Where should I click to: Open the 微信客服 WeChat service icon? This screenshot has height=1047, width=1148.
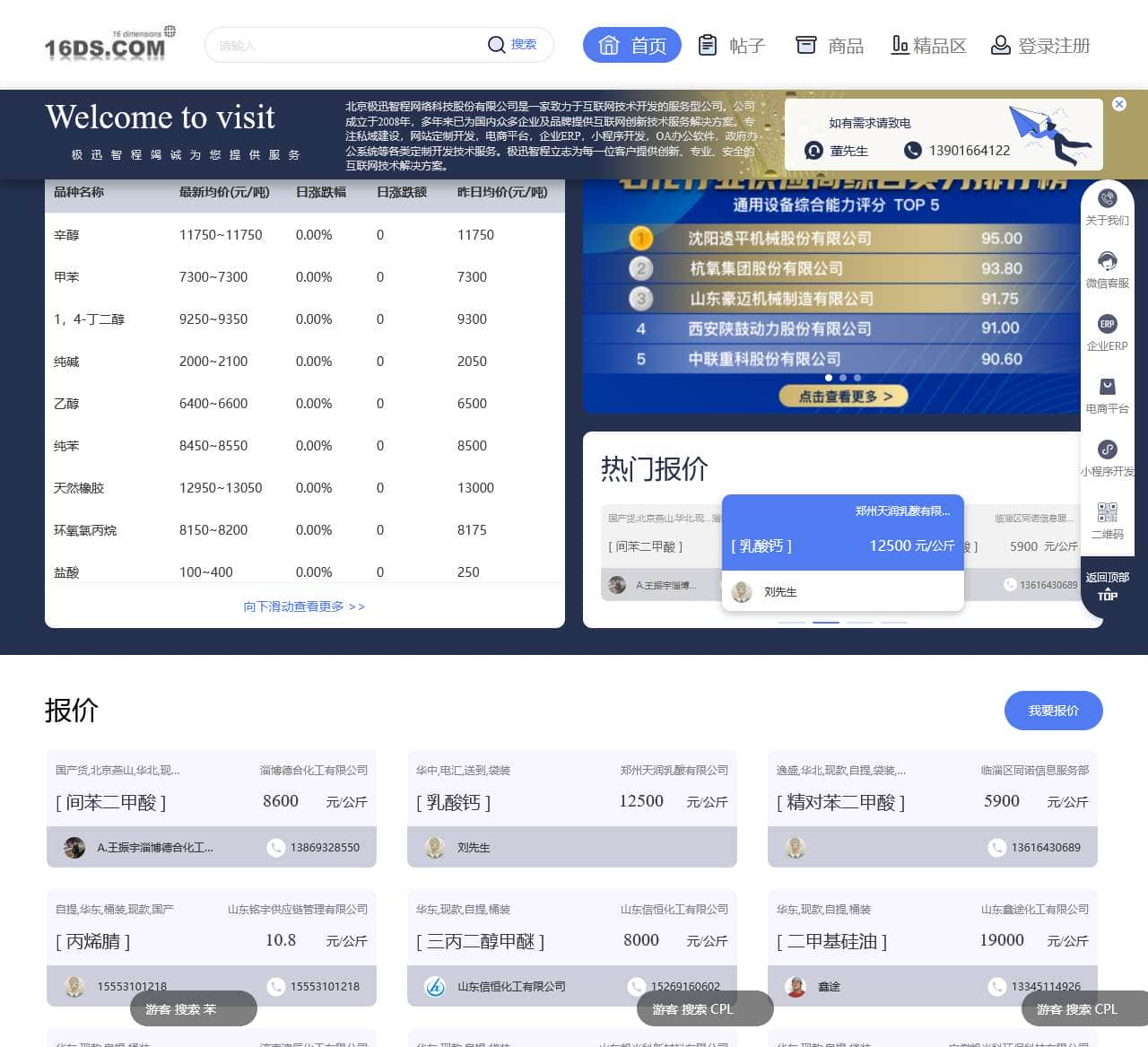pos(1108,261)
